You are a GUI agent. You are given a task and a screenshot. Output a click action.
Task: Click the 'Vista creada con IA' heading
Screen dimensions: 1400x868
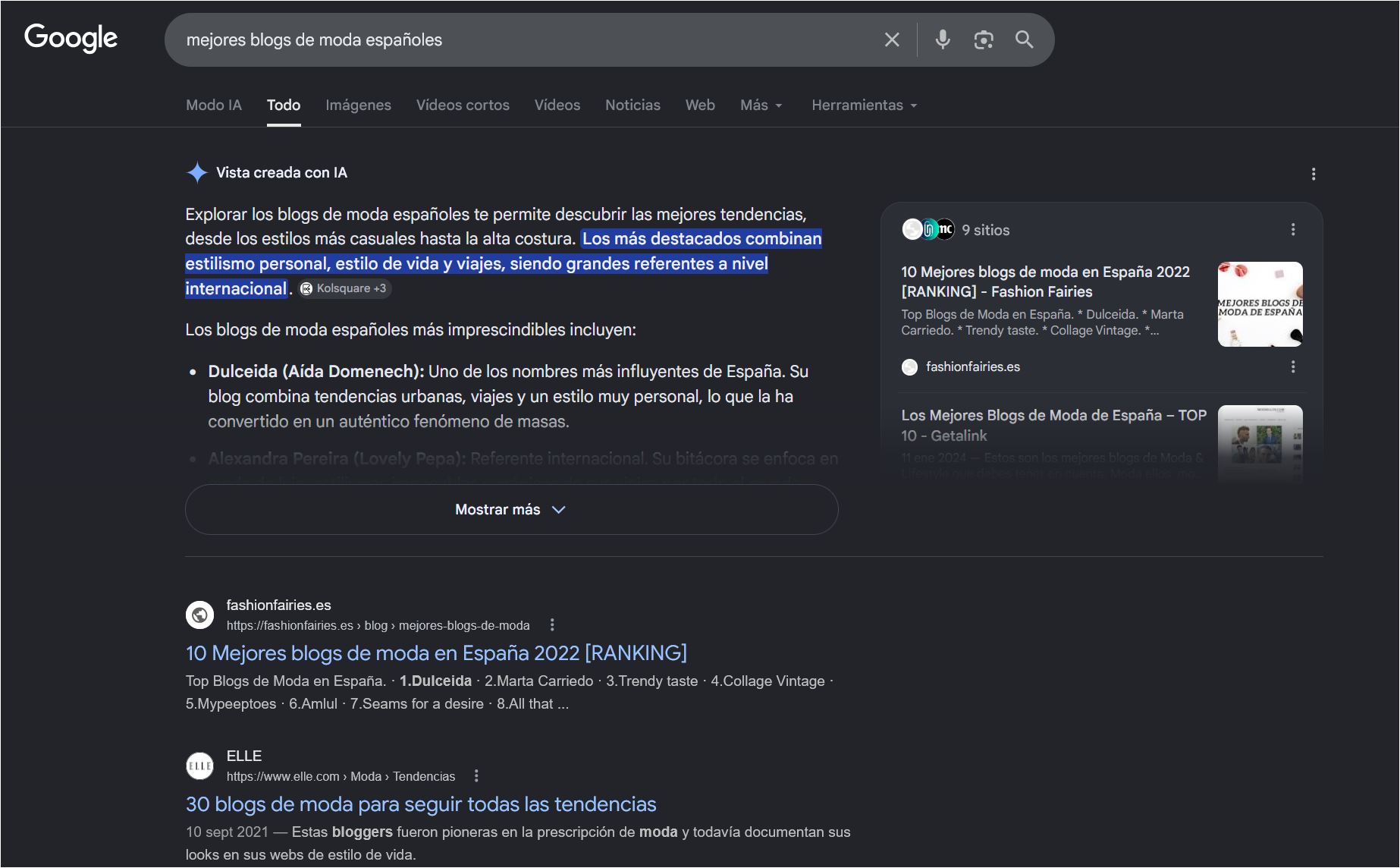coord(281,172)
